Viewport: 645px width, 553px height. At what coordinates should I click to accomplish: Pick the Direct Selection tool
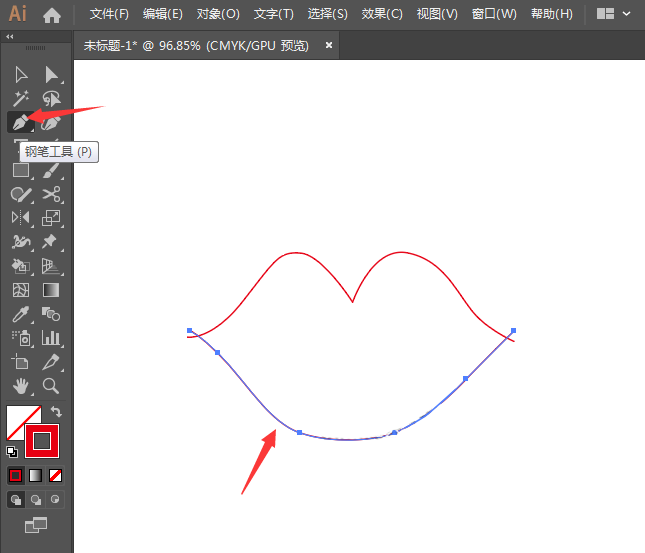51,74
